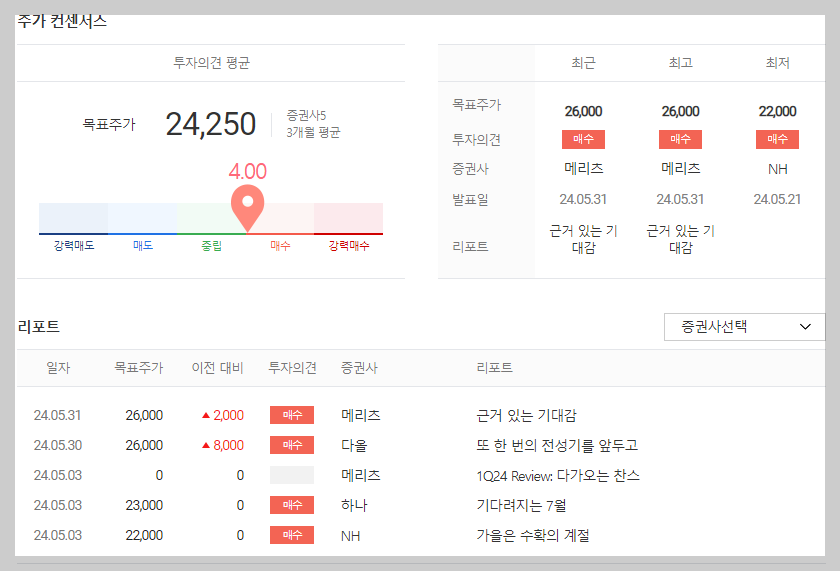
Task: Click the 매수 label under the gauge
Action: tap(280, 245)
